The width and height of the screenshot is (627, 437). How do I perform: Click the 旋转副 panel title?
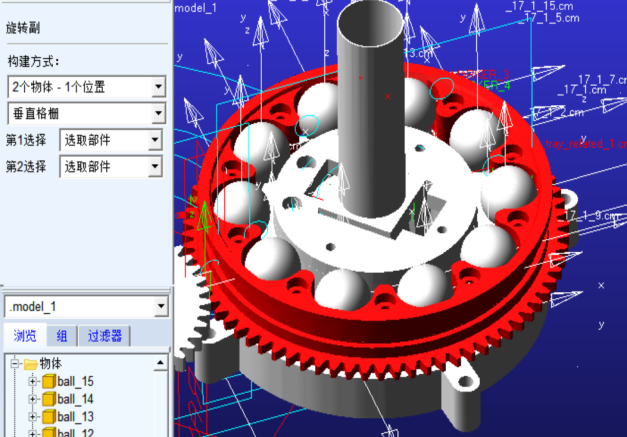(23, 28)
